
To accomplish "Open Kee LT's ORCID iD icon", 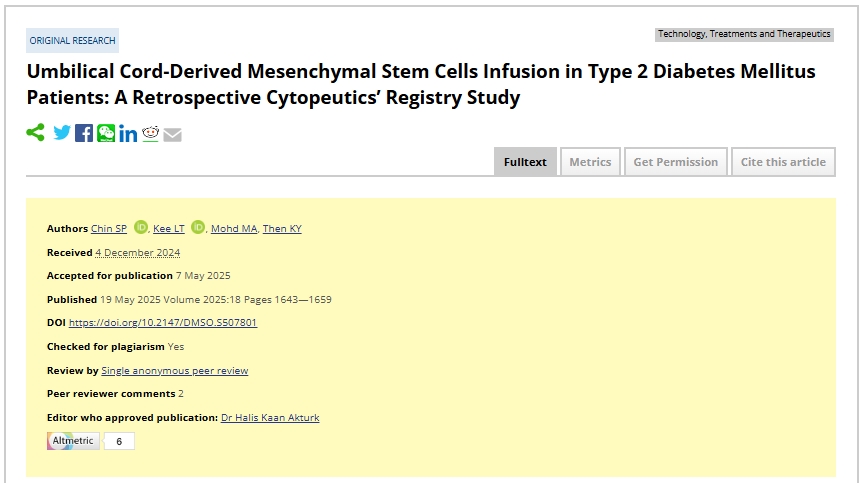I will pyautogui.click(x=198, y=228).
